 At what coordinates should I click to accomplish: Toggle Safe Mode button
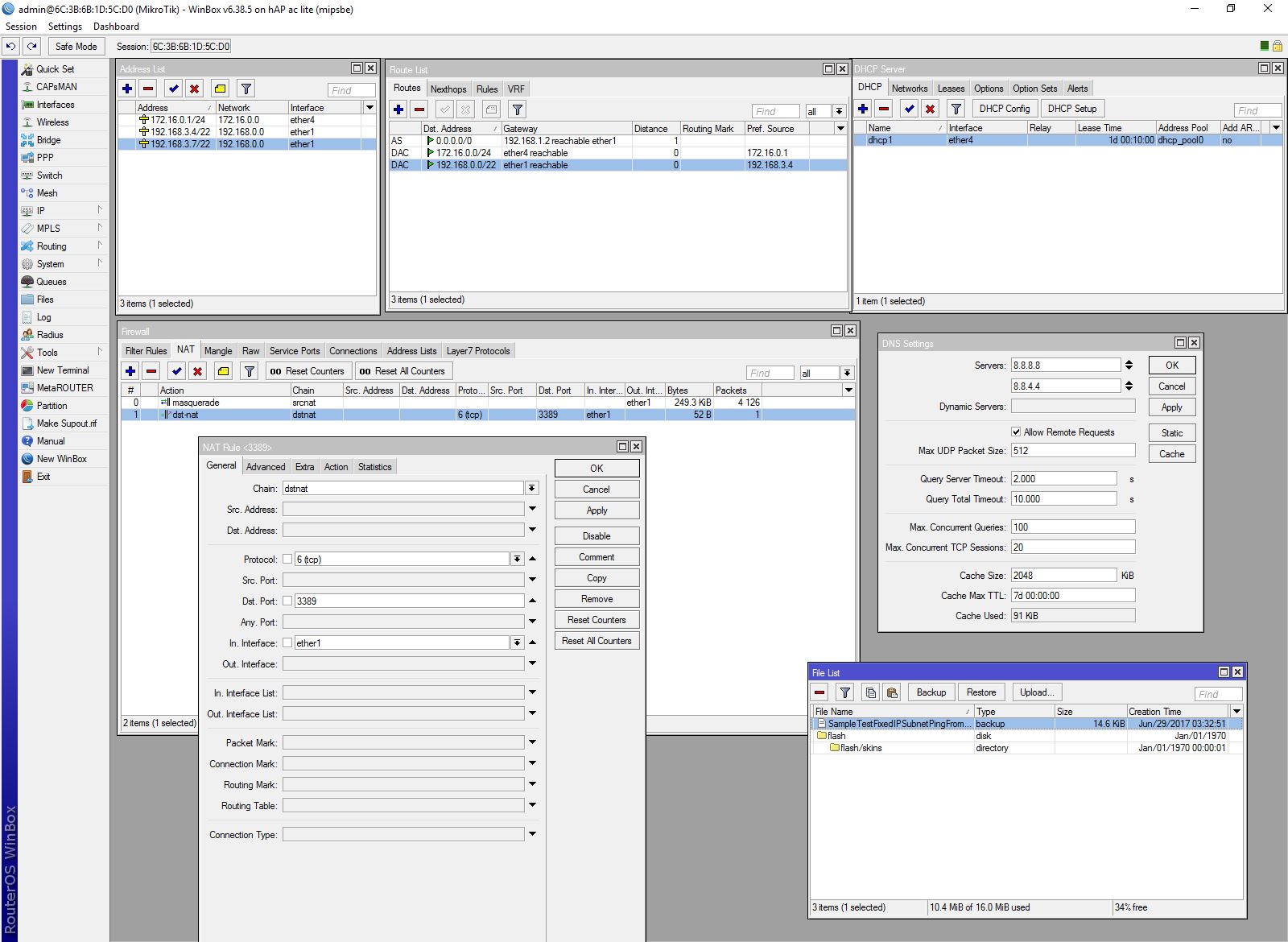tap(76, 46)
